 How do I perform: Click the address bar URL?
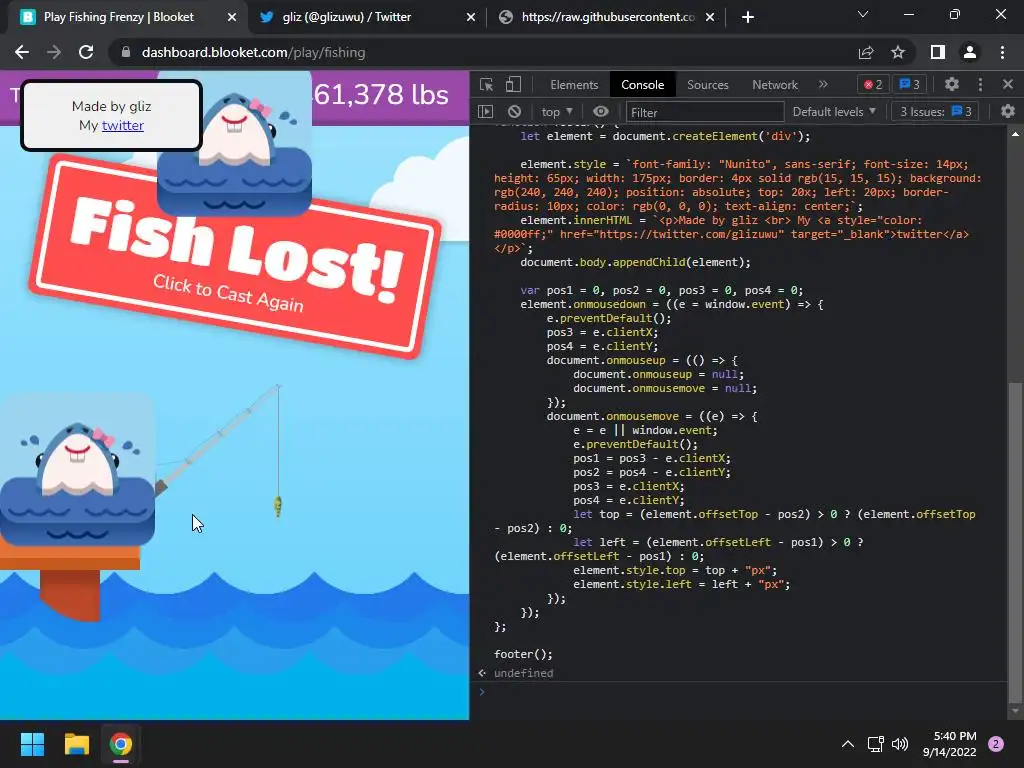click(x=253, y=52)
